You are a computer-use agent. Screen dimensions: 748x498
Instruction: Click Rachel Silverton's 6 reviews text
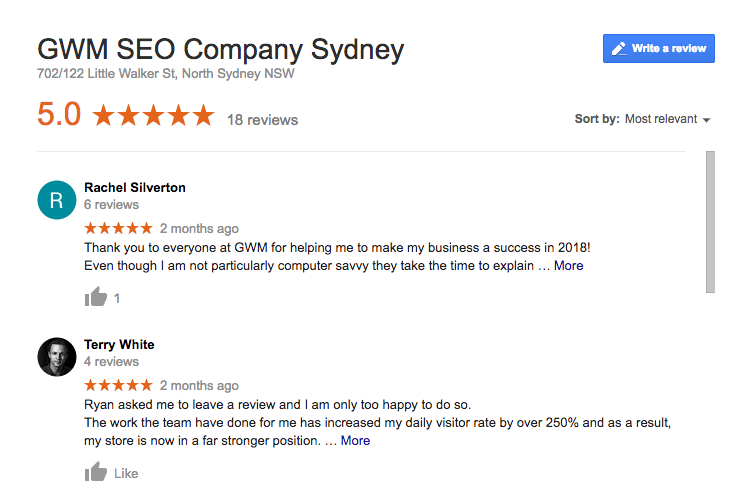click(111, 205)
